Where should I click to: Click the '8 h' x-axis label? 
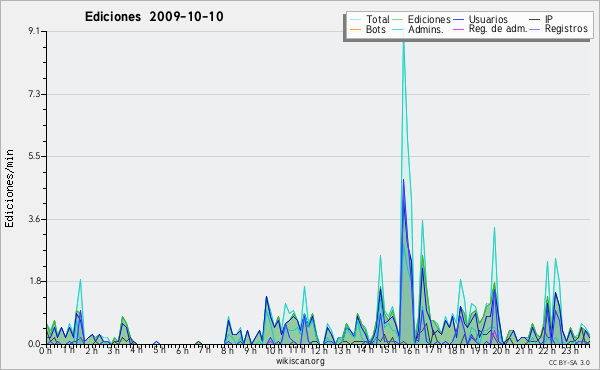(227, 350)
